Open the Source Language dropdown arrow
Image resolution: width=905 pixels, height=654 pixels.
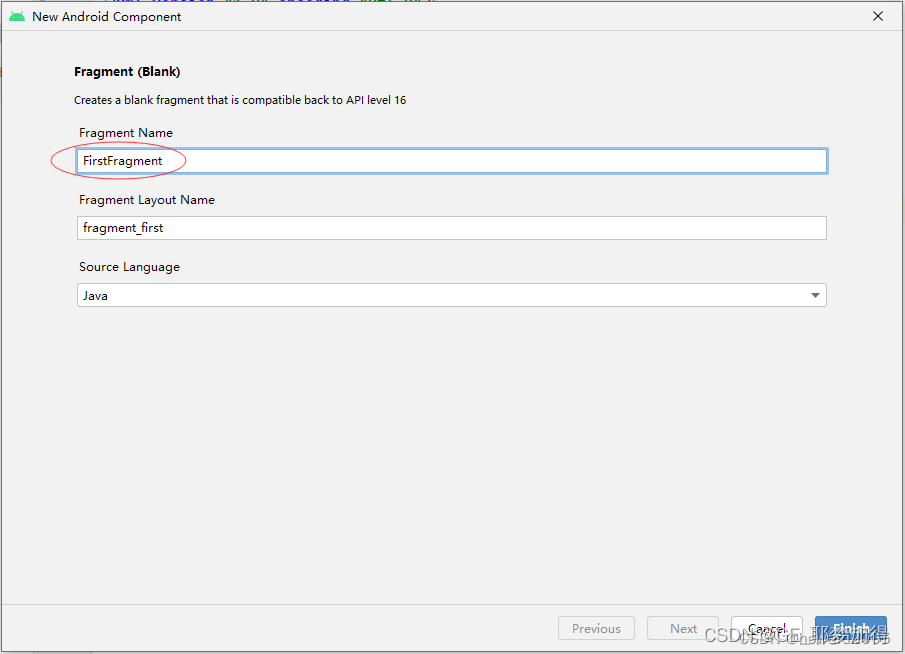[x=815, y=296]
